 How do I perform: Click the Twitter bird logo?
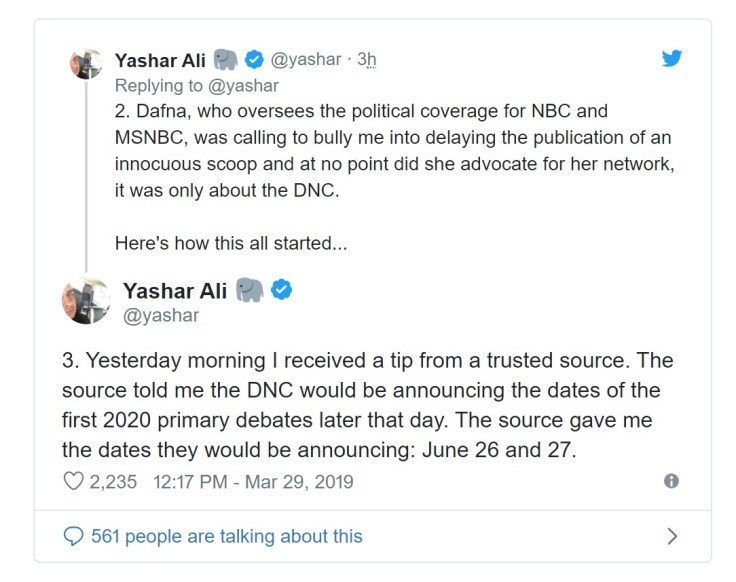(672, 58)
